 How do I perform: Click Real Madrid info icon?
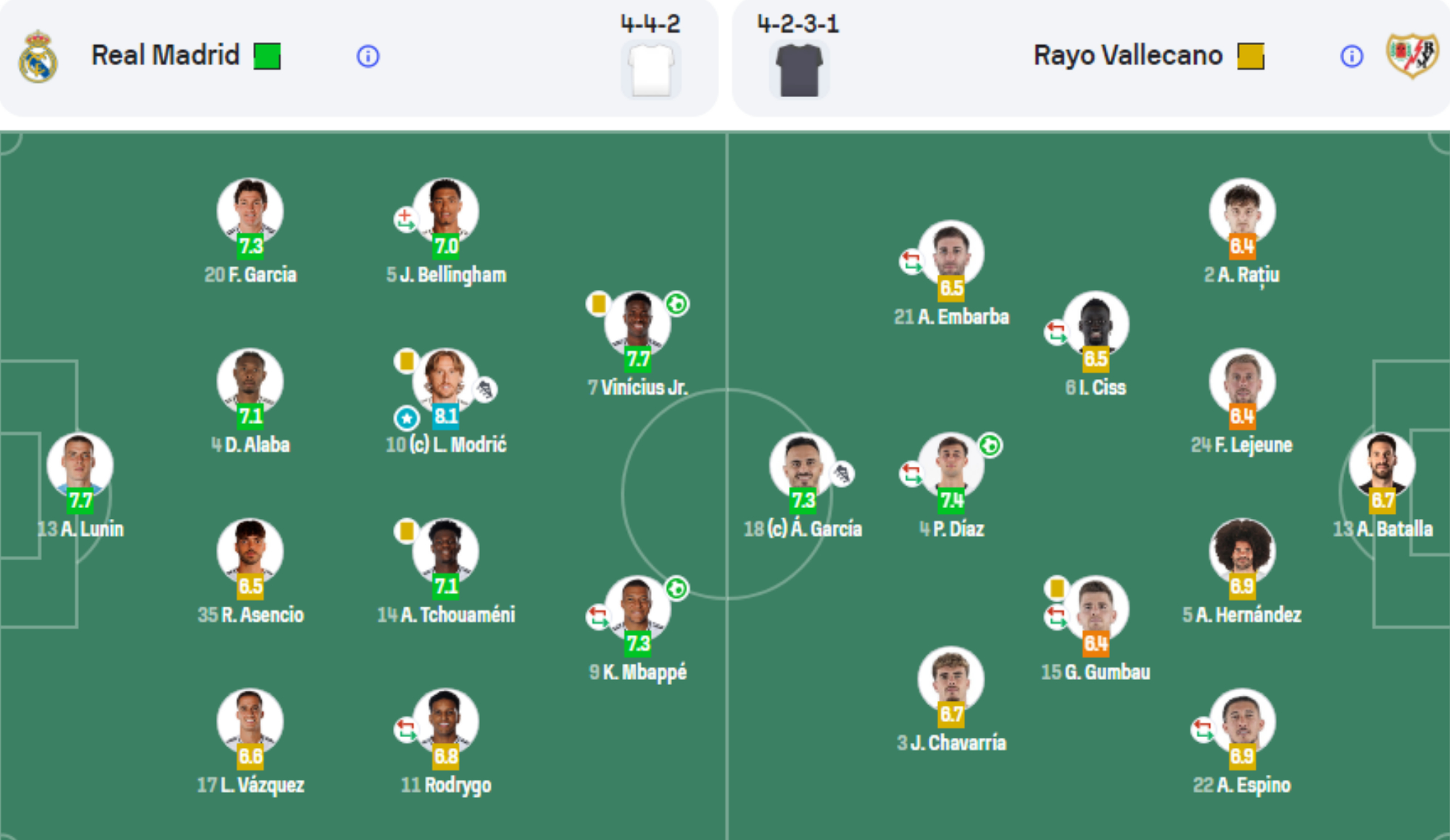point(368,56)
